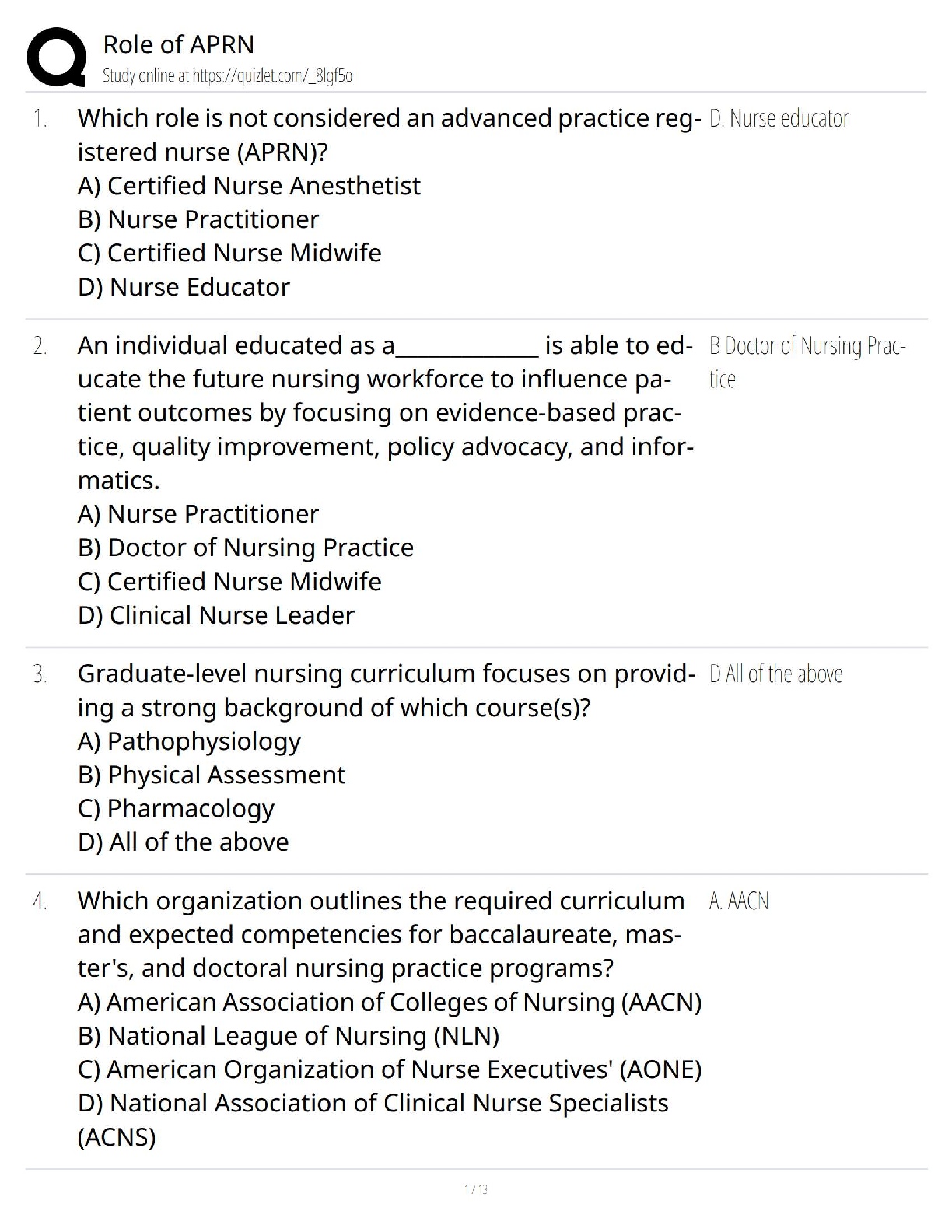Choose 'B) National League of Nursing (NLN)'
952x1232 pixels.
289,1036
